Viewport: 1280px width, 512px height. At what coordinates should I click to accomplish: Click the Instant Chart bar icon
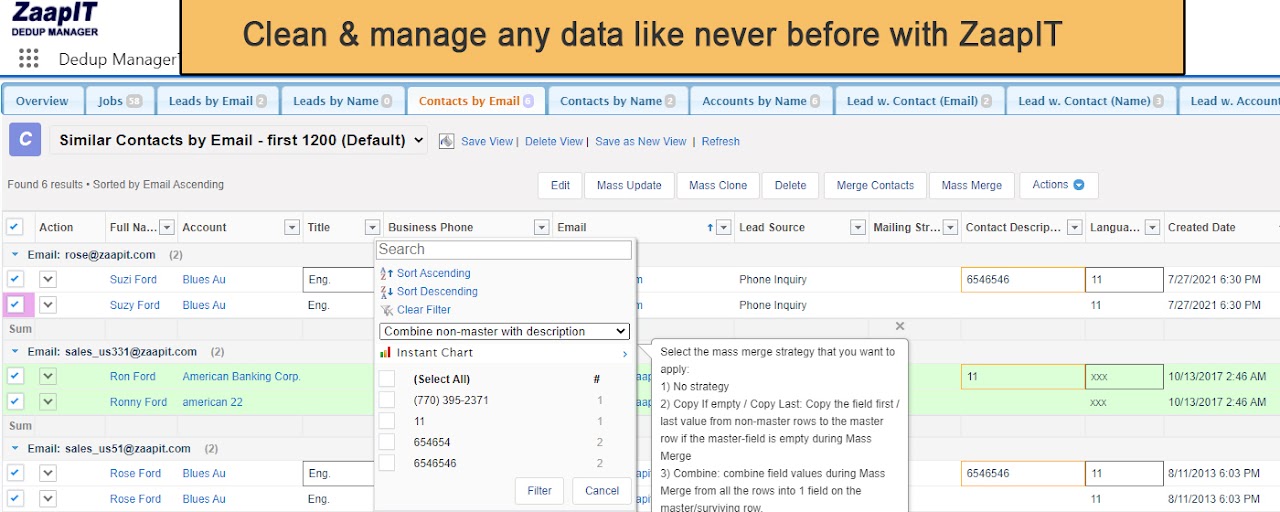(x=386, y=353)
